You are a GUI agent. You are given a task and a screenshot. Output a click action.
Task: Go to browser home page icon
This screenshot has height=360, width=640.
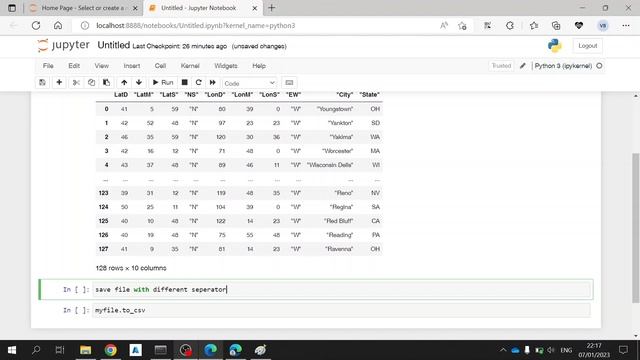pyautogui.click(x=58, y=26)
